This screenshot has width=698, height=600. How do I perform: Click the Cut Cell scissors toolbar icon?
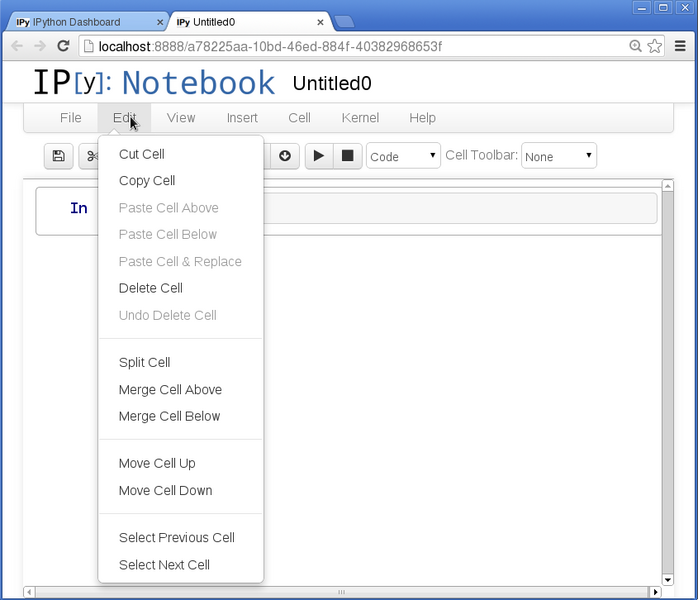pyautogui.click(x=90, y=156)
